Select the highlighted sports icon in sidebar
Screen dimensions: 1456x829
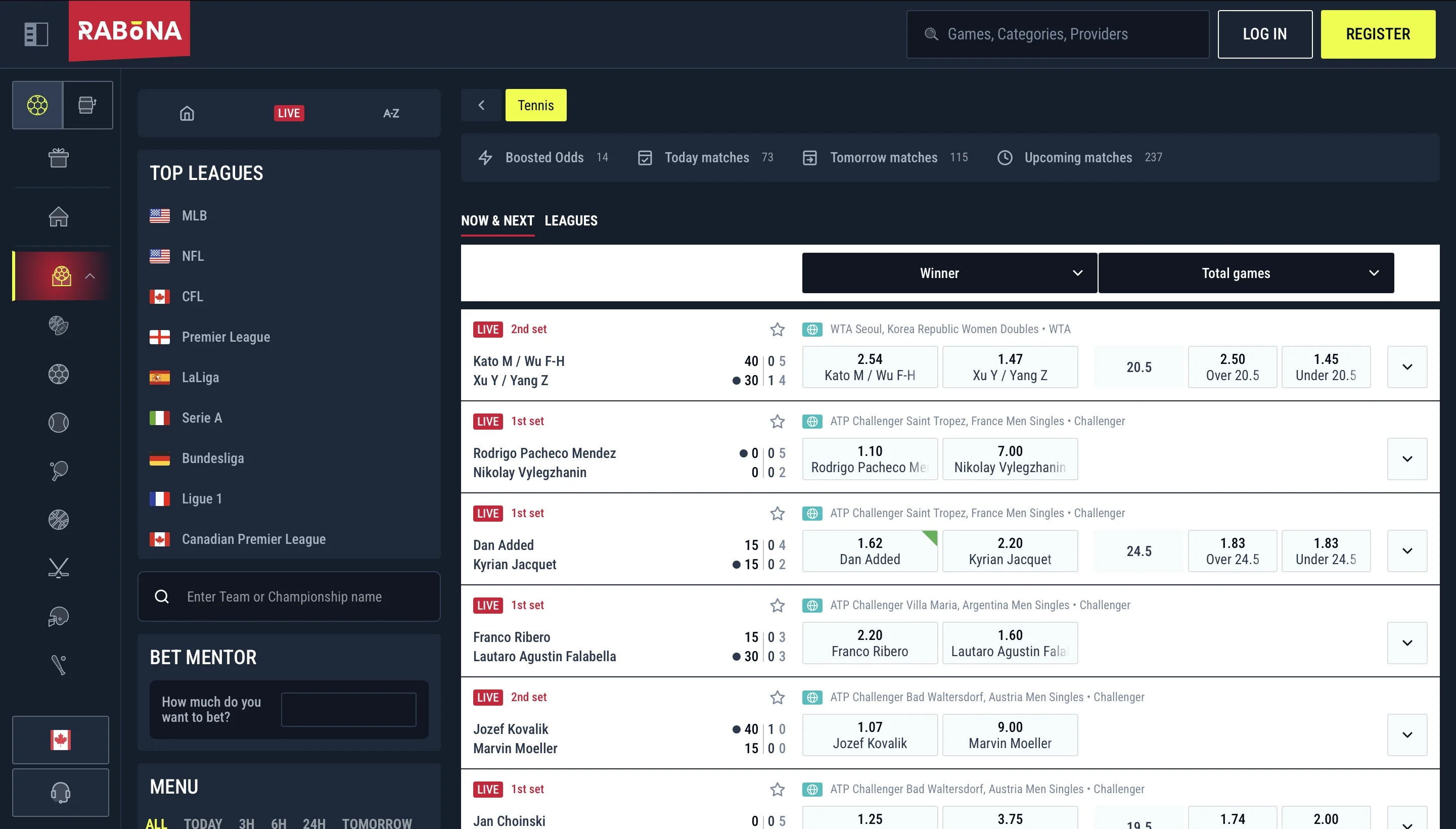(x=62, y=276)
